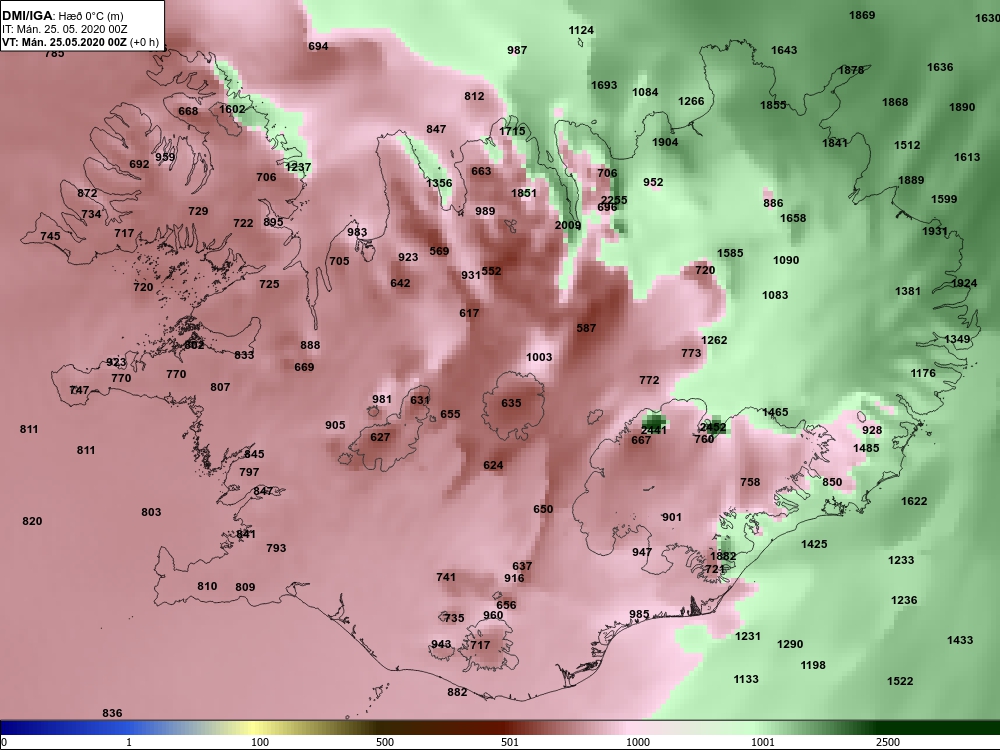Click the map value 587

click(586, 328)
